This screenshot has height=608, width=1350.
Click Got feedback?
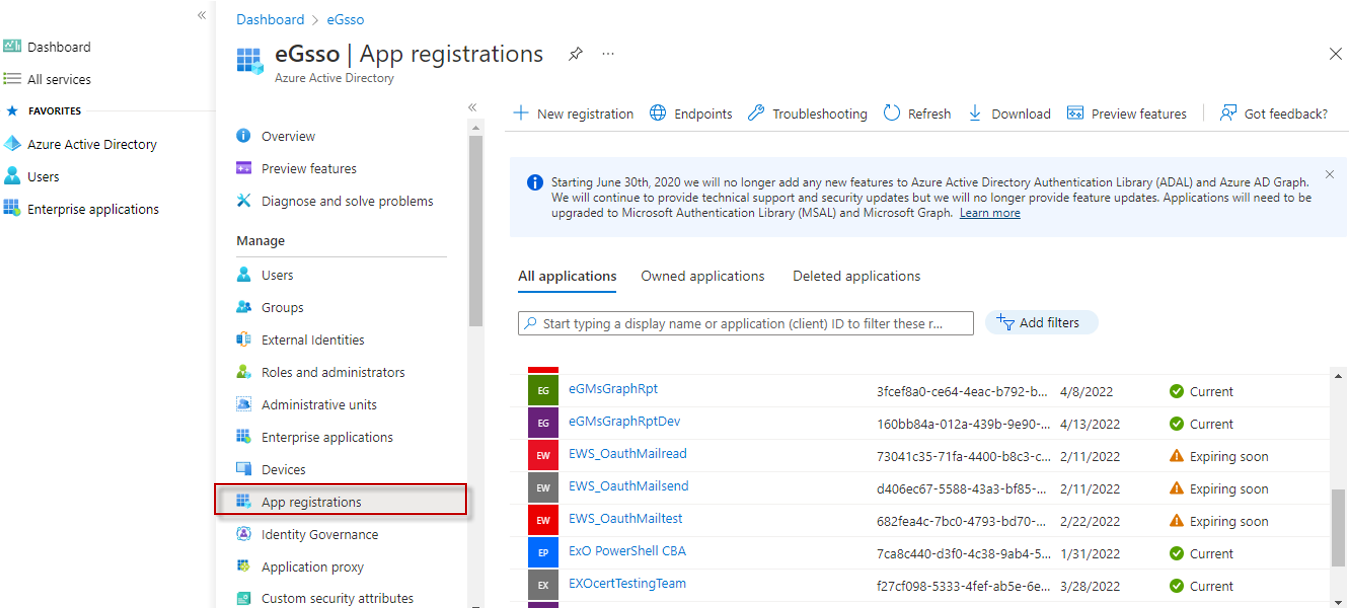tap(1274, 114)
